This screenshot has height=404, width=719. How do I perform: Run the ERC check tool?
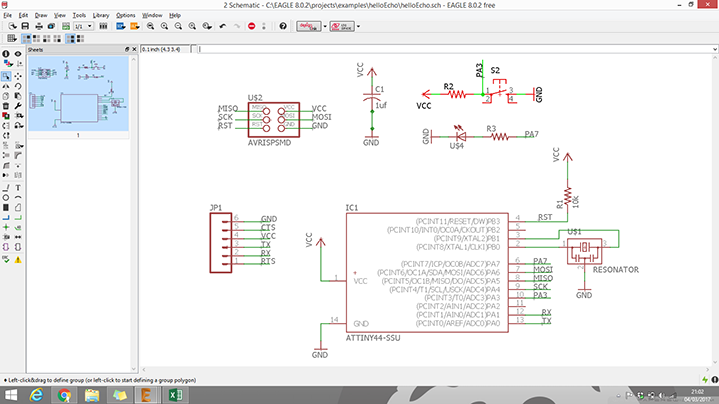pyautogui.click(x=6, y=260)
